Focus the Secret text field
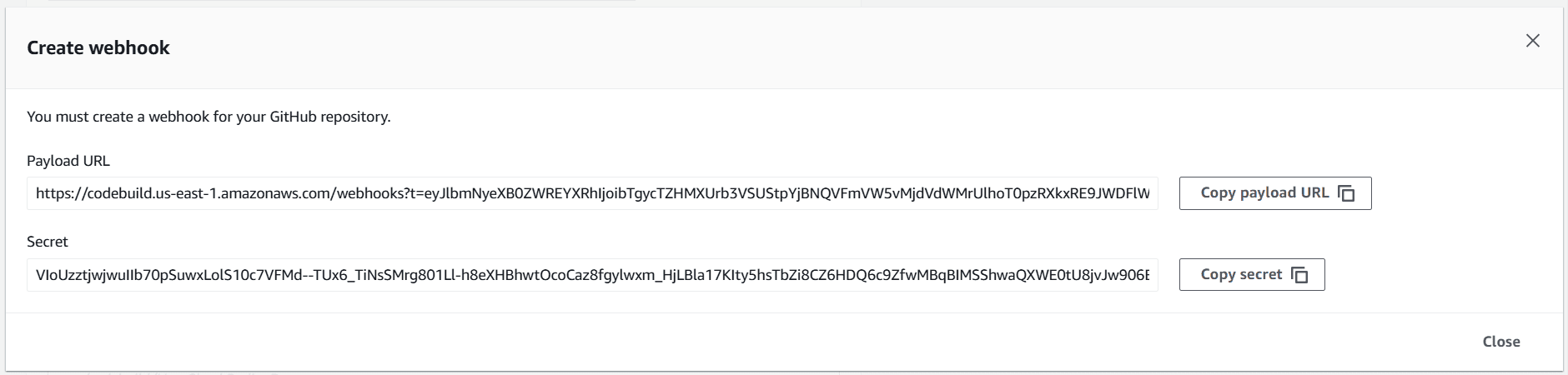Viewport: 1568px width, 375px height. point(592,275)
